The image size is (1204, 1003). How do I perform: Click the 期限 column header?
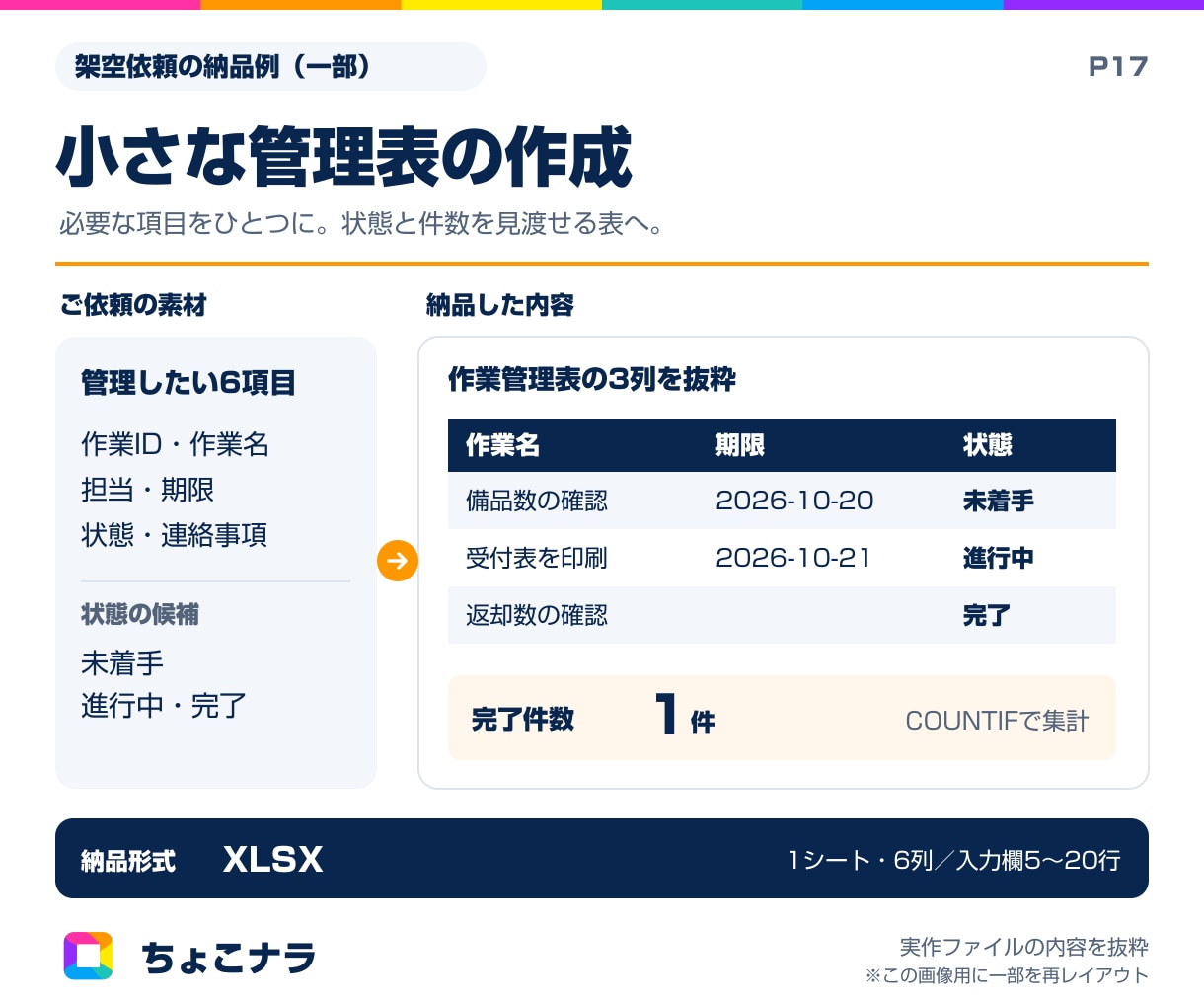pyautogui.click(x=740, y=445)
